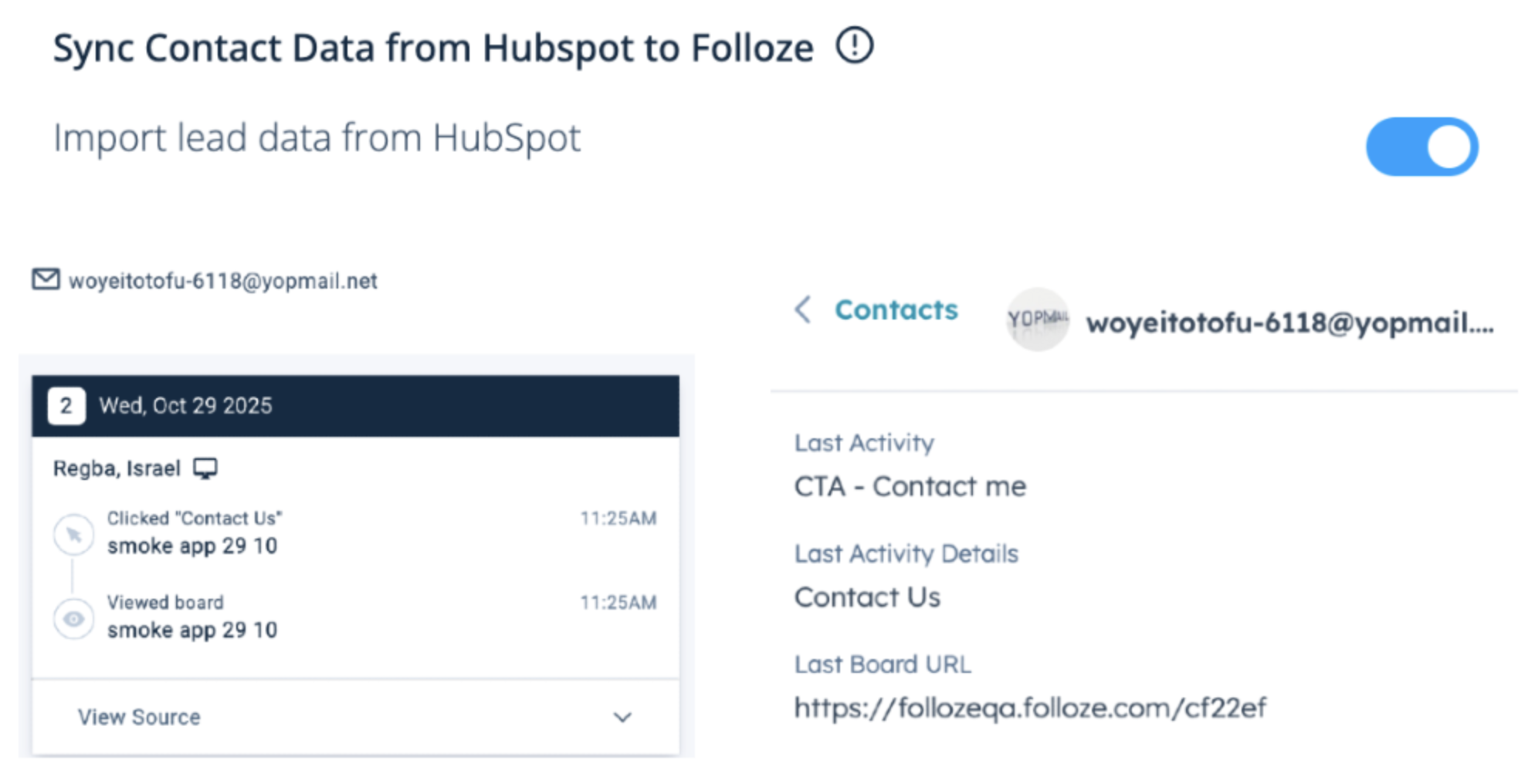Click the info icon beside the sync heading
The image size is (1535, 784).
pos(854,46)
